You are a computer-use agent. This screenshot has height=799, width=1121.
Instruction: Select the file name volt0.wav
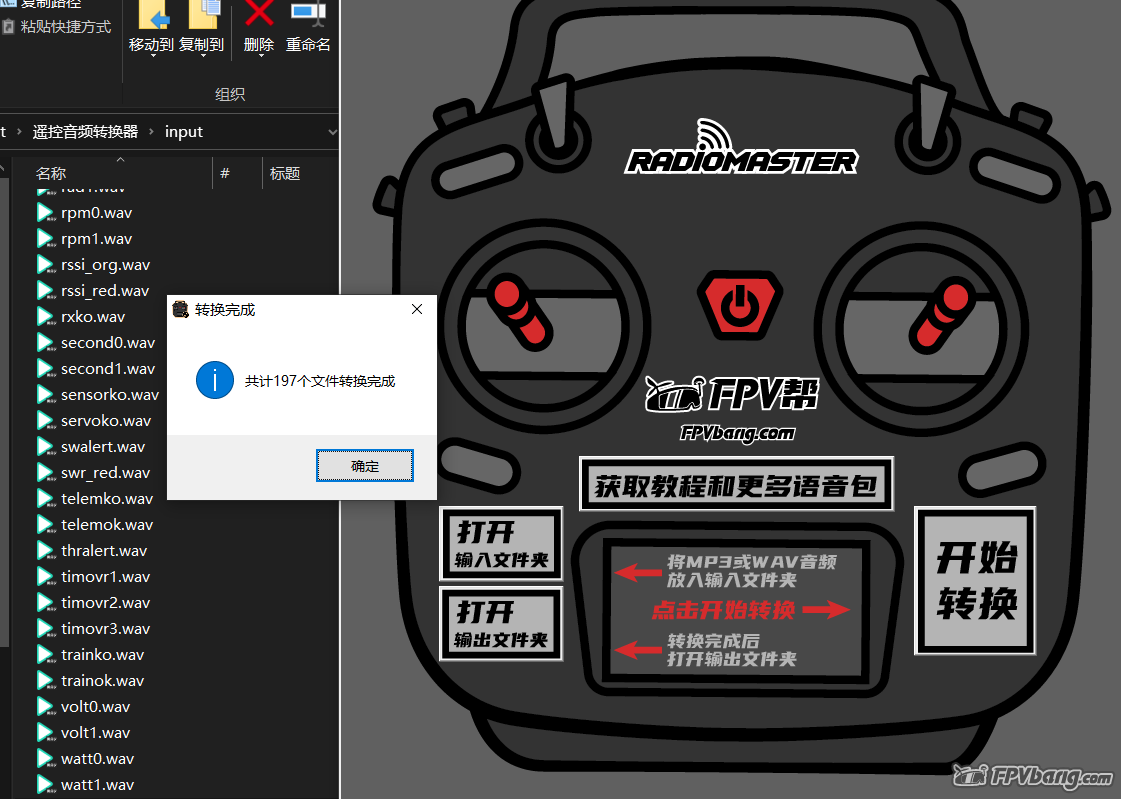pyautogui.click(x=95, y=707)
